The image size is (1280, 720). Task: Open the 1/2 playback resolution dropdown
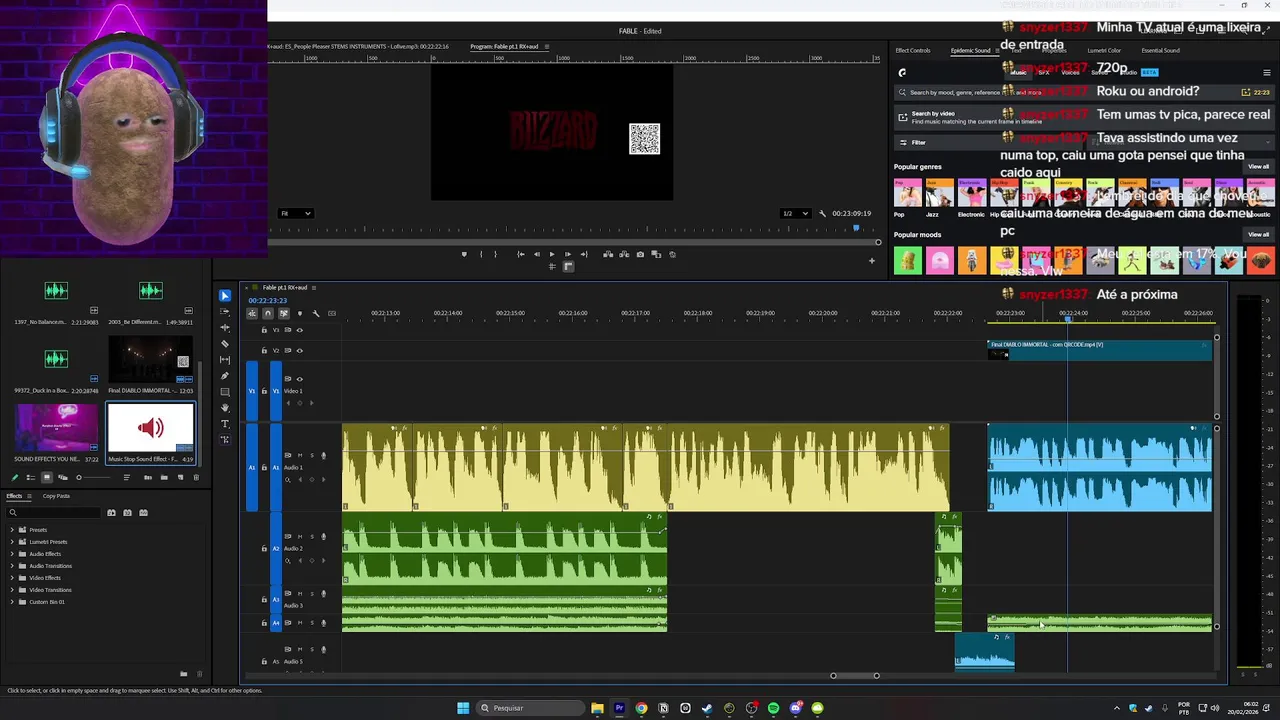coord(795,213)
